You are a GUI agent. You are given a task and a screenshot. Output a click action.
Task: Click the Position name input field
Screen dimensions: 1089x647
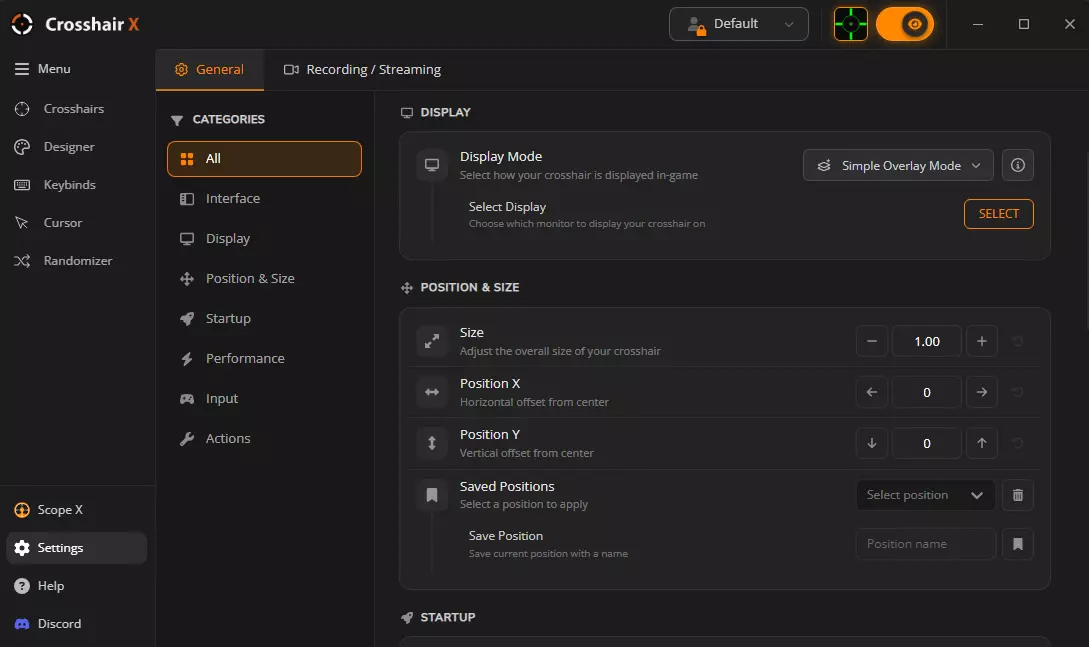point(925,544)
